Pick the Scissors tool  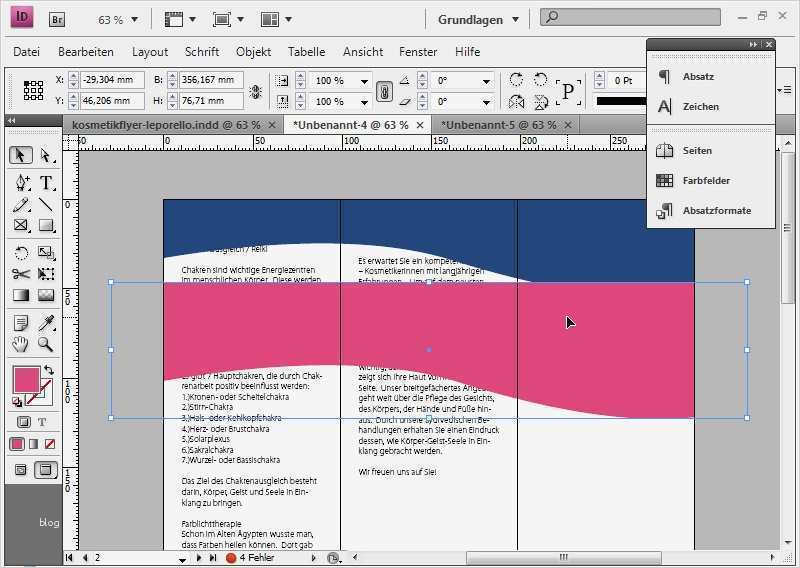click(21, 274)
